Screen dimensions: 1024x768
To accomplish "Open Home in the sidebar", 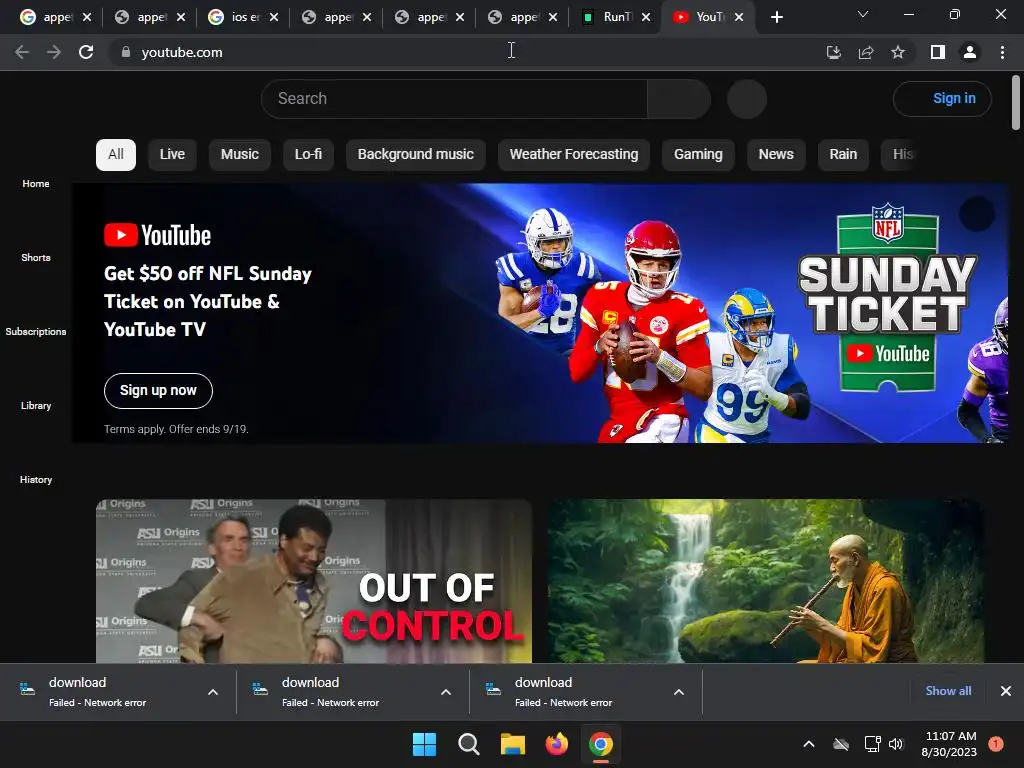I will point(36,184).
